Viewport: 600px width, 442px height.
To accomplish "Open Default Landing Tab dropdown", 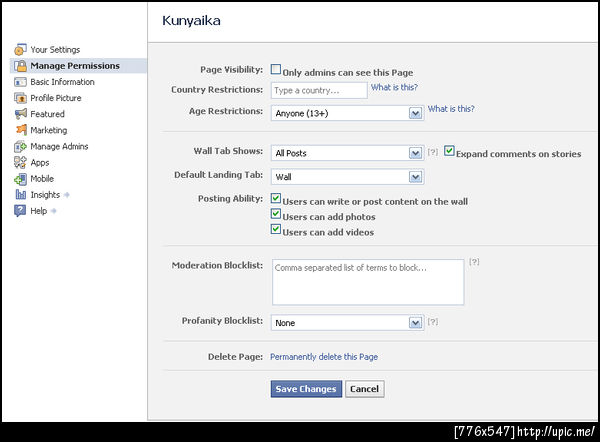I will click(347, 177).
